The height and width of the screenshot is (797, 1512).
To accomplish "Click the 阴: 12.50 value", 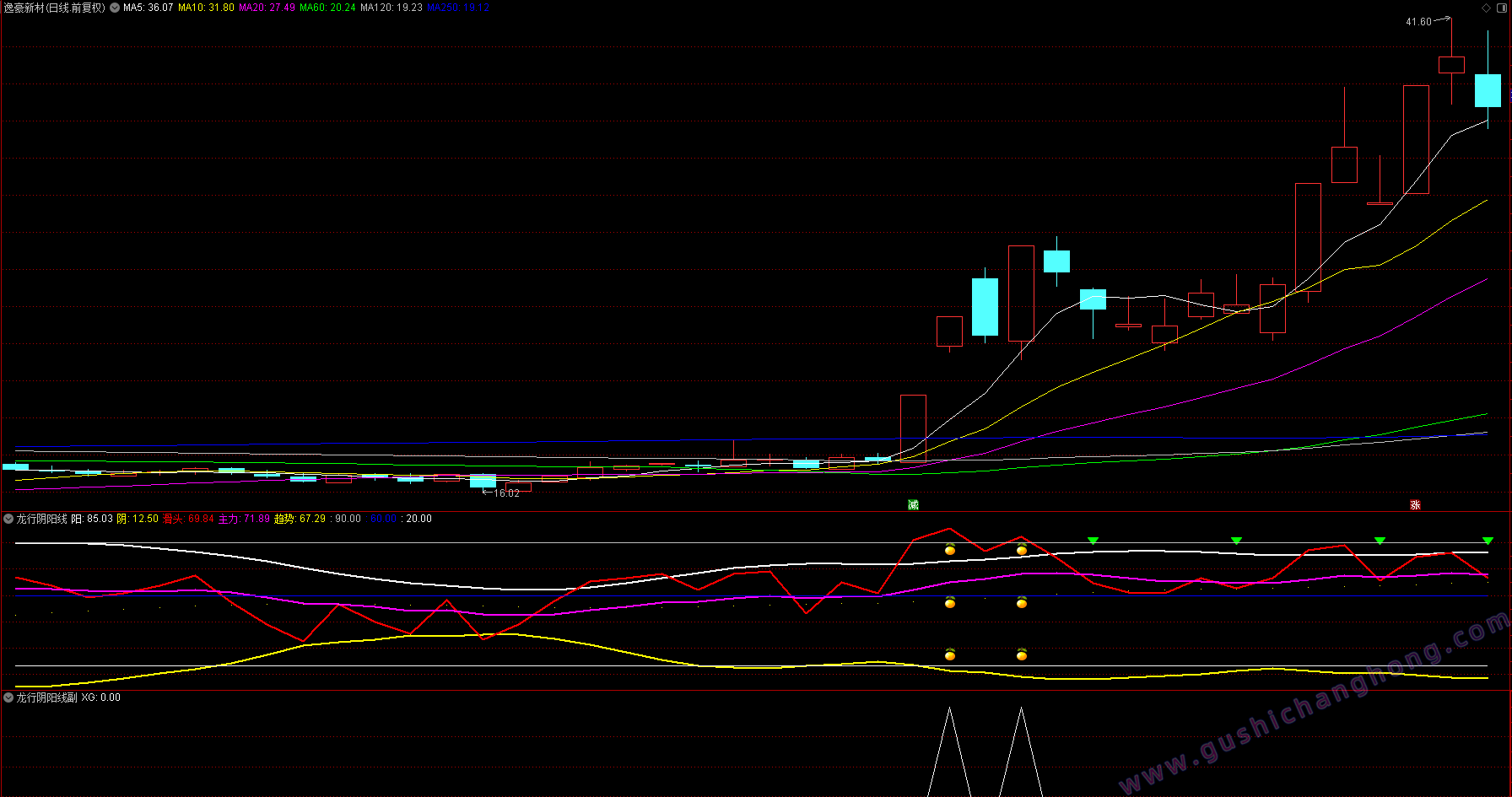I will pyautogui.click(x=138, y=519).
